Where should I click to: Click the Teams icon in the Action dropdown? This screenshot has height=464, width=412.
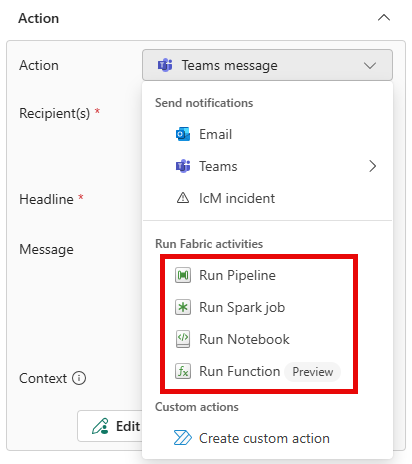(x=165, y=65)
